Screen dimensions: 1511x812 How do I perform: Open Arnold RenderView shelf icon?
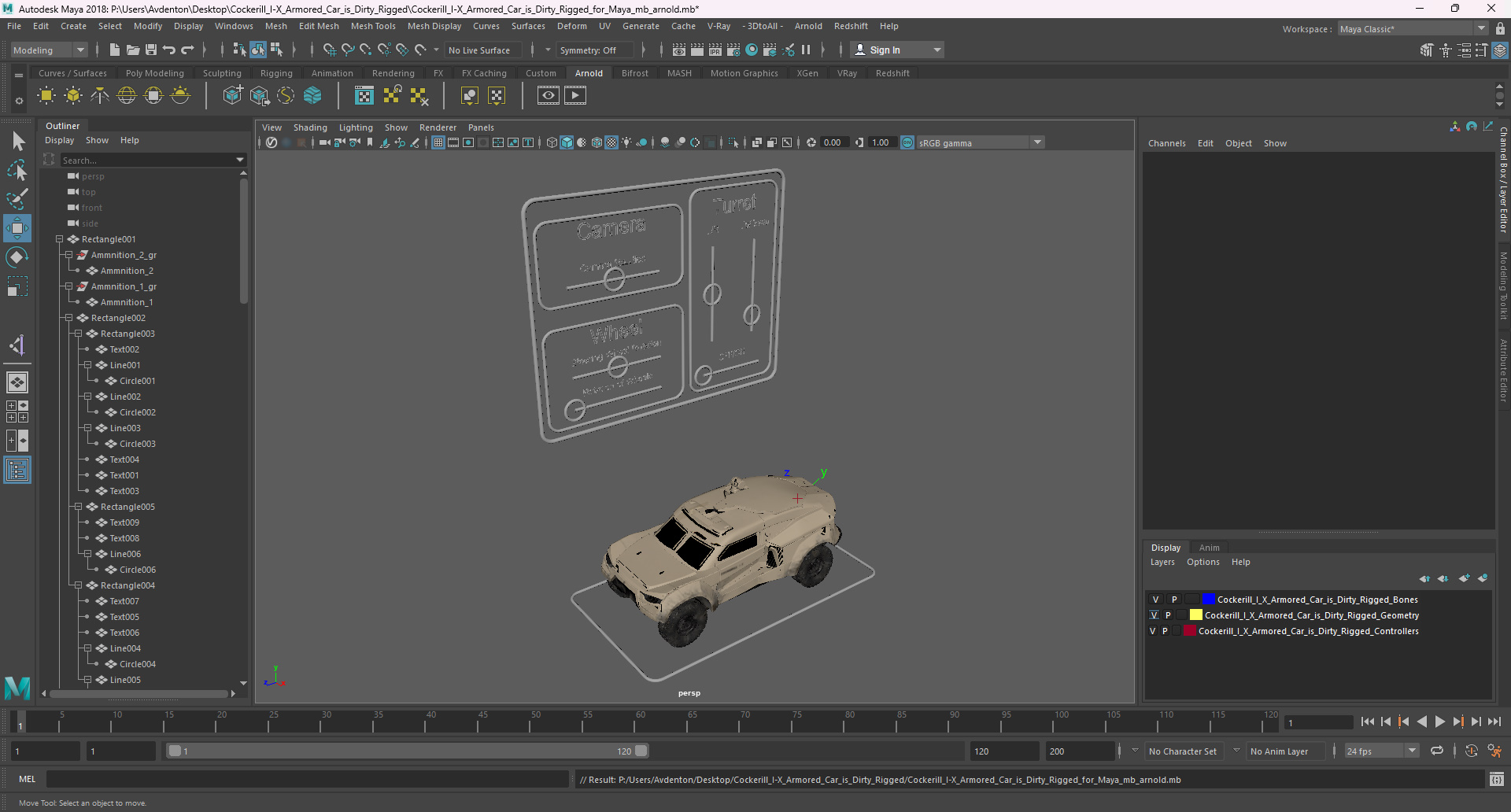[549, 96]
